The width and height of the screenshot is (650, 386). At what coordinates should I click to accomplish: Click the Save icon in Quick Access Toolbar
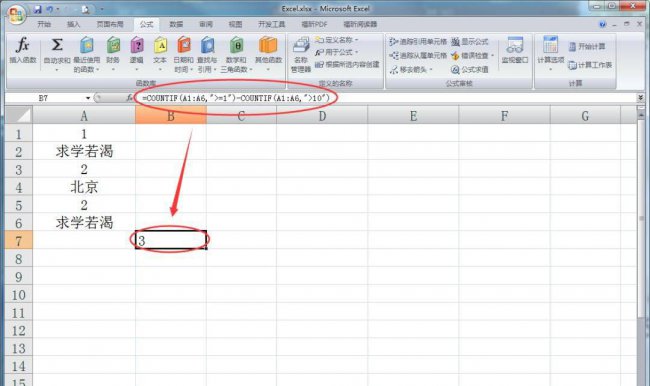coord(37,9)
